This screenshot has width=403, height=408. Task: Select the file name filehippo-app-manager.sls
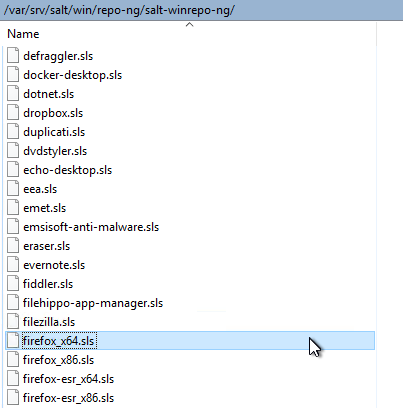(93, 303)
